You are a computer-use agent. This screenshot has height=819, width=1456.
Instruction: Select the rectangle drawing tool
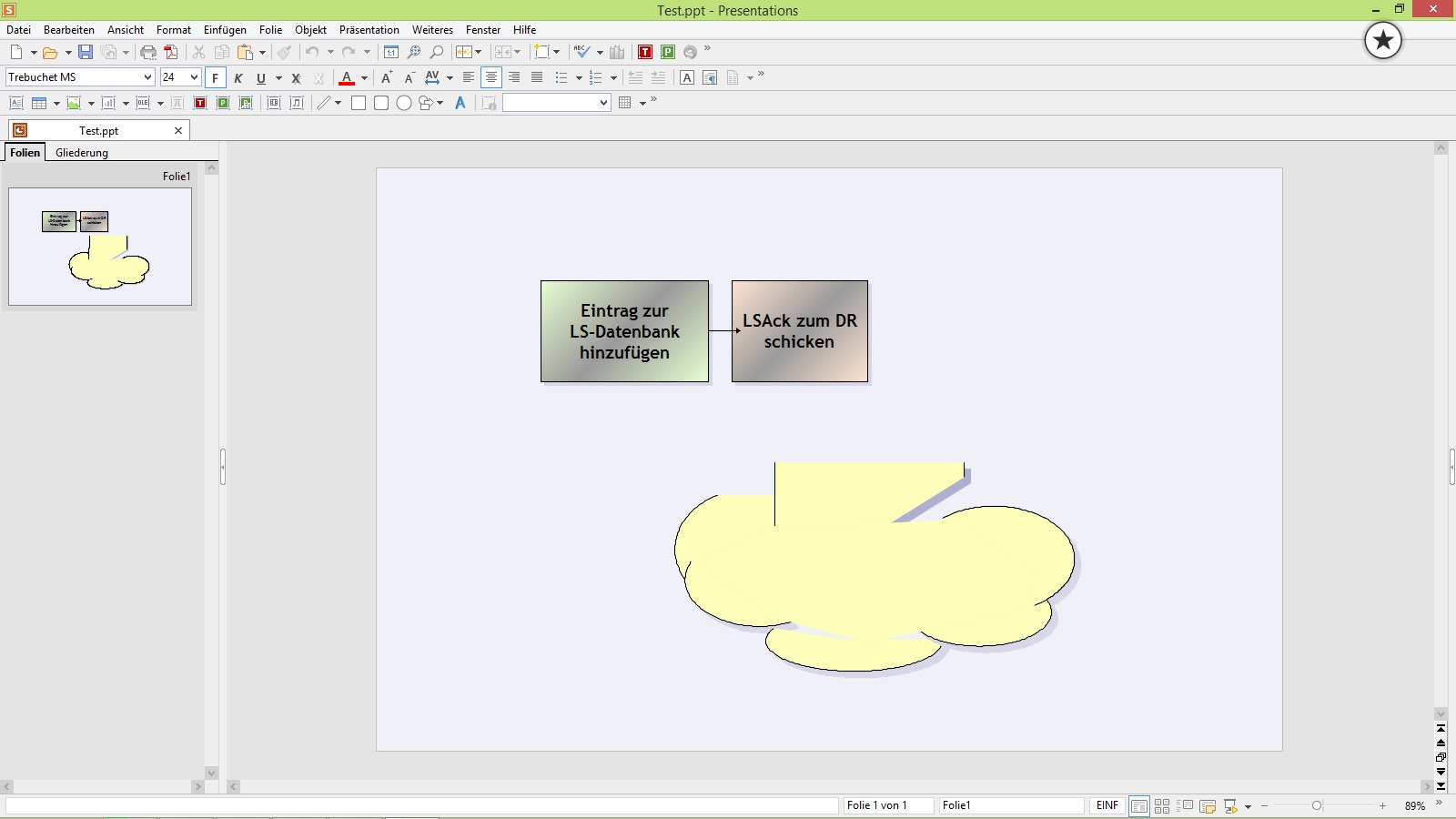[359, 103]
